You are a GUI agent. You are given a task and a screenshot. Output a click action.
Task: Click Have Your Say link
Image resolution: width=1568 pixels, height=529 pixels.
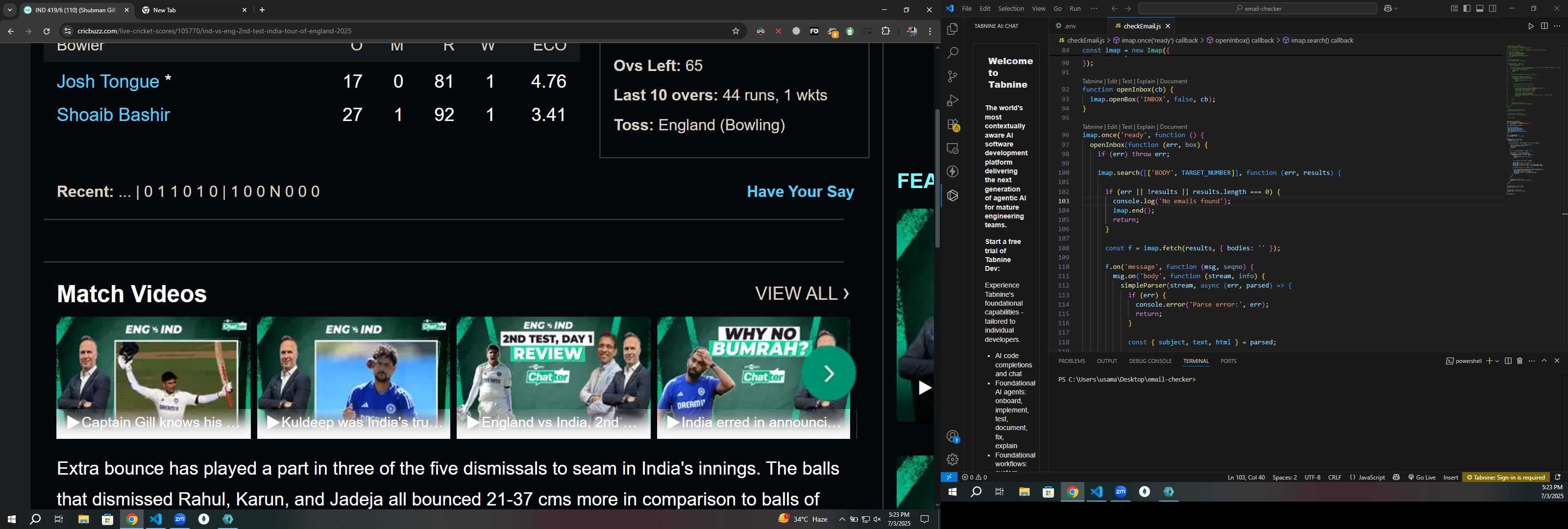pos(800,192)
